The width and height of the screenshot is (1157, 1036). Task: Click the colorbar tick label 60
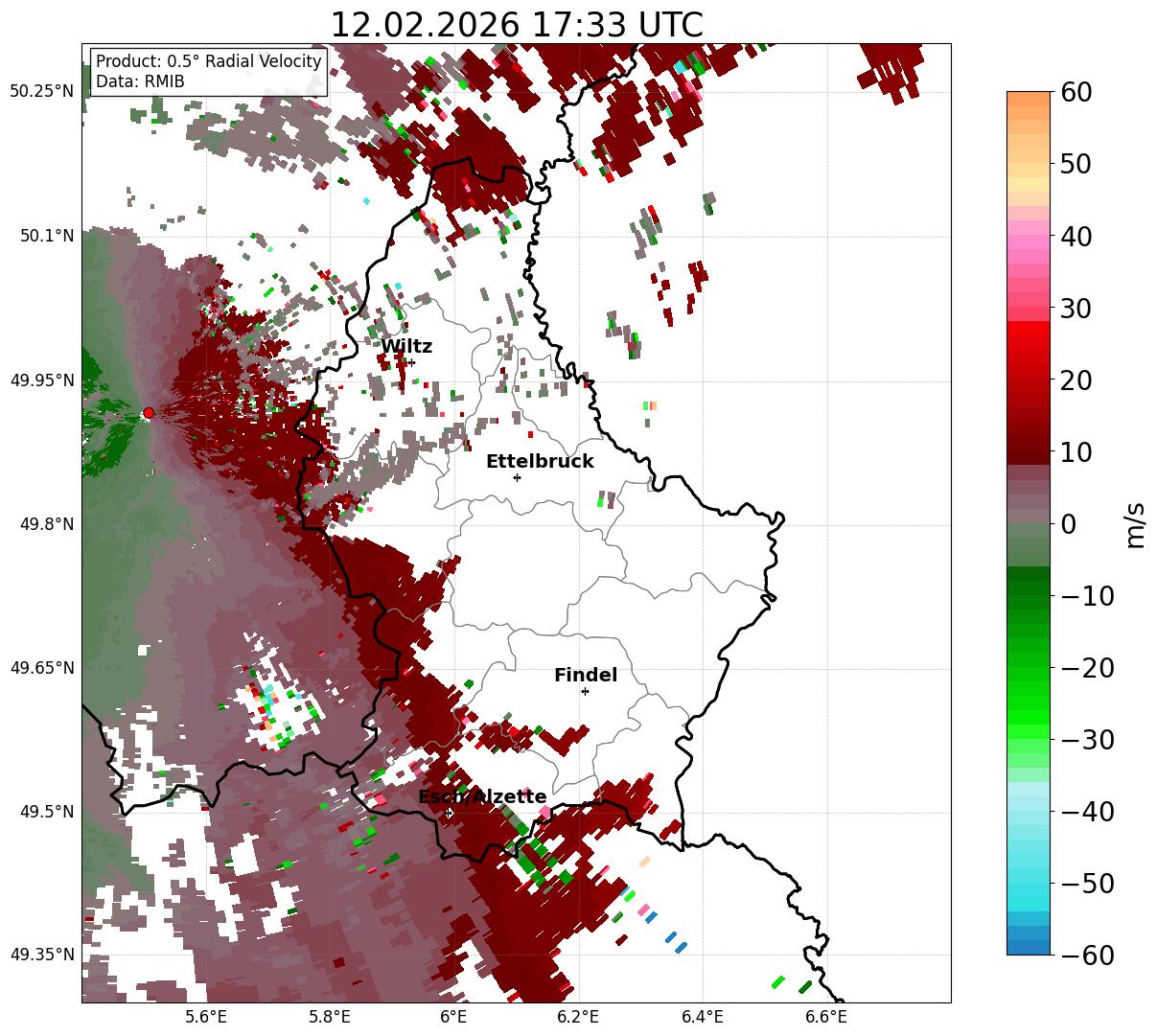[1078, 92]
